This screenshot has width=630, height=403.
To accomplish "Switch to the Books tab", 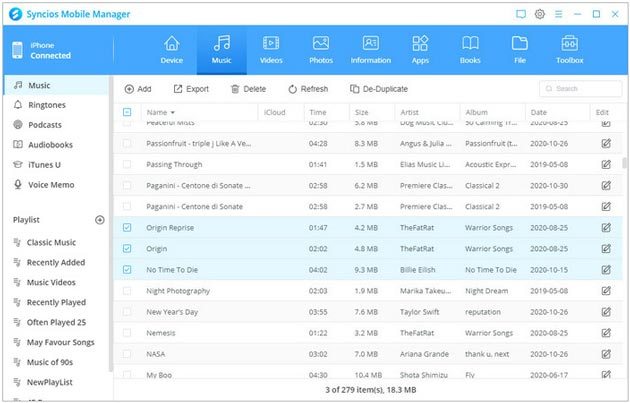I will [470, 50].
